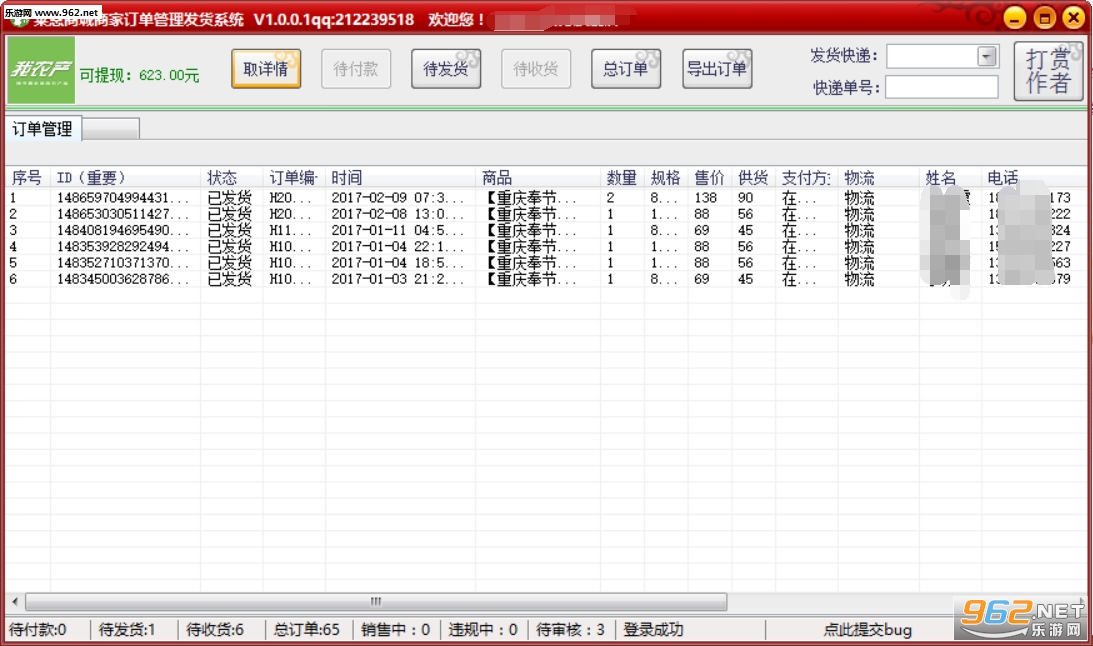Open the 发货快递 dropdown

(x=986, y=56)
